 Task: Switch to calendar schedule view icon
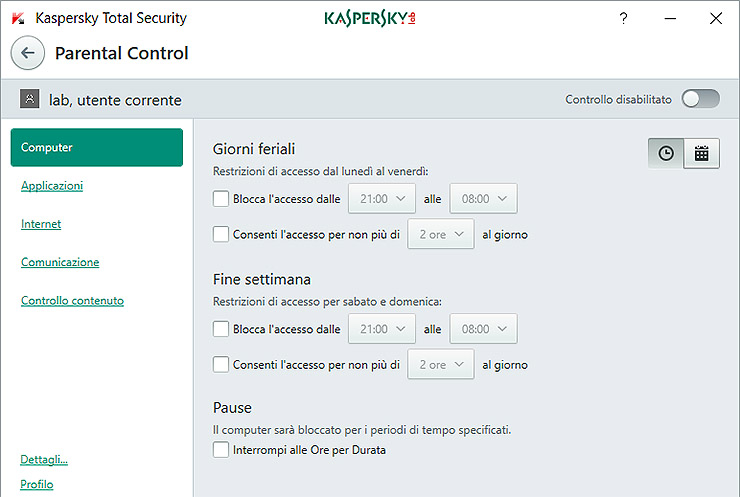coord(702,153)
